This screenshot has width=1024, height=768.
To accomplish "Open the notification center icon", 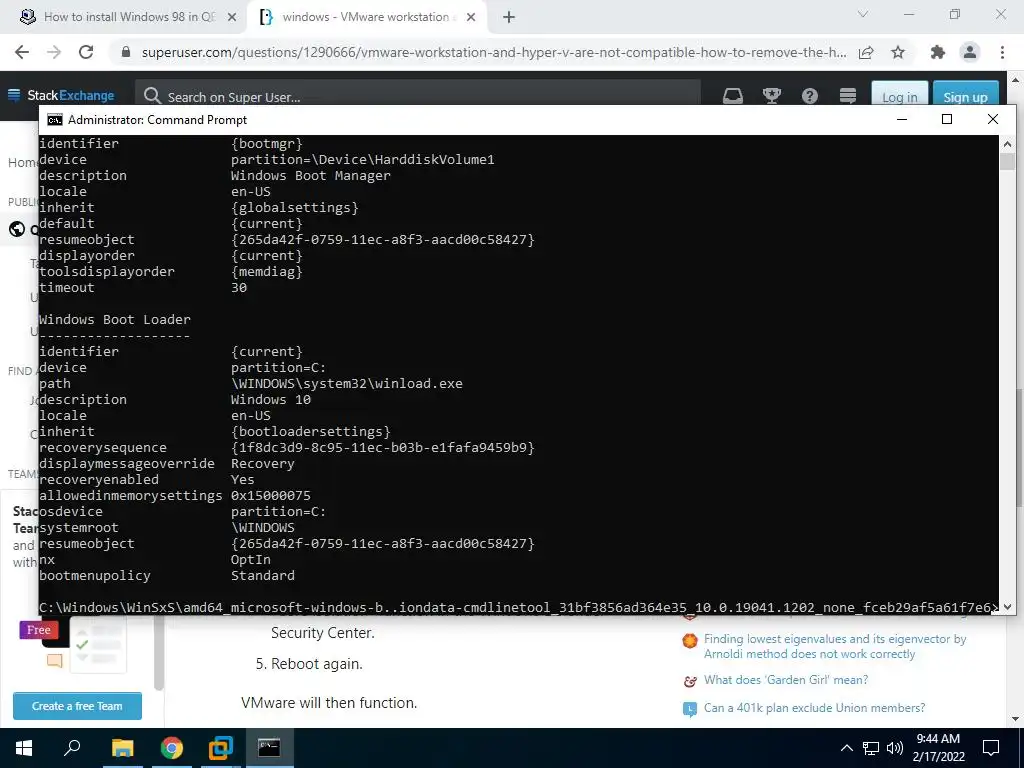I will point(991,748).
